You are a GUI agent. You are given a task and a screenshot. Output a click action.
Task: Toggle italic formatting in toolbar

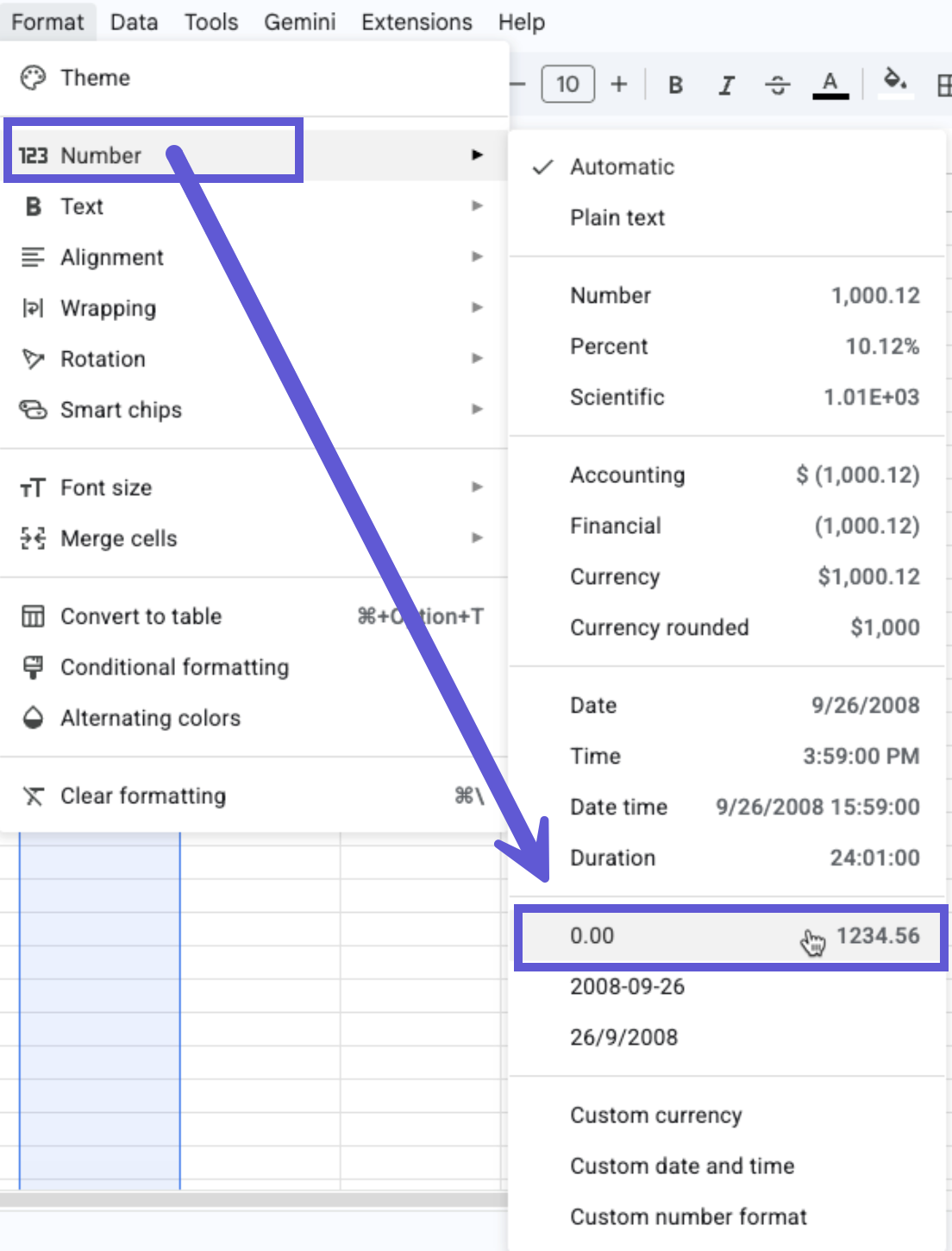[x=727, y=85]
